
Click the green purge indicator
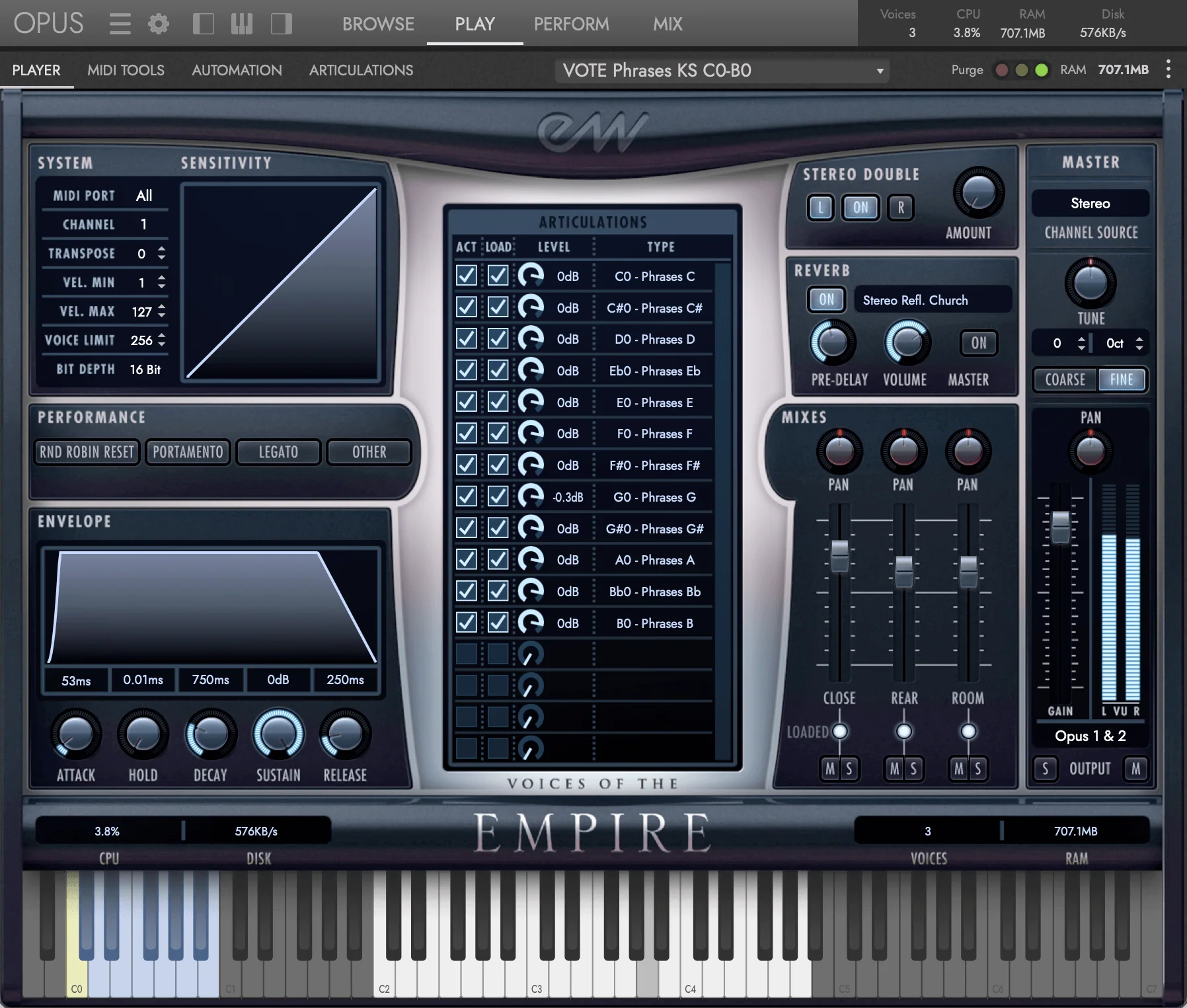(x=1042, y=70)
